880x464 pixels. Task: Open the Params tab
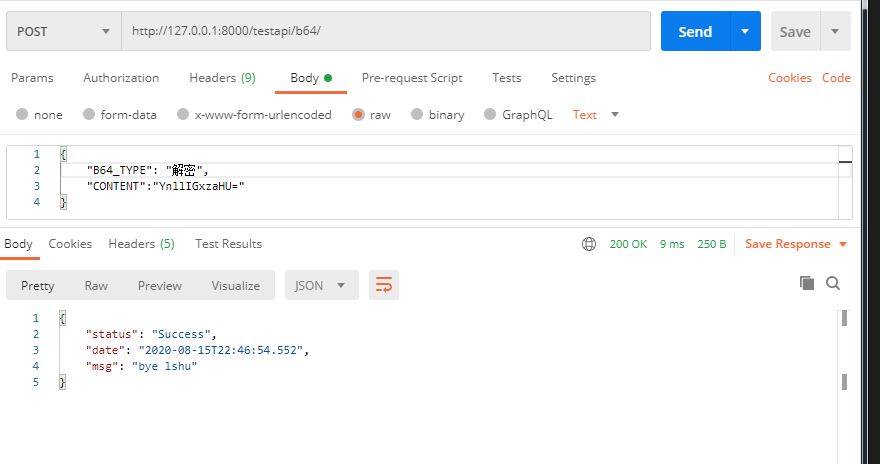[32, 78]
